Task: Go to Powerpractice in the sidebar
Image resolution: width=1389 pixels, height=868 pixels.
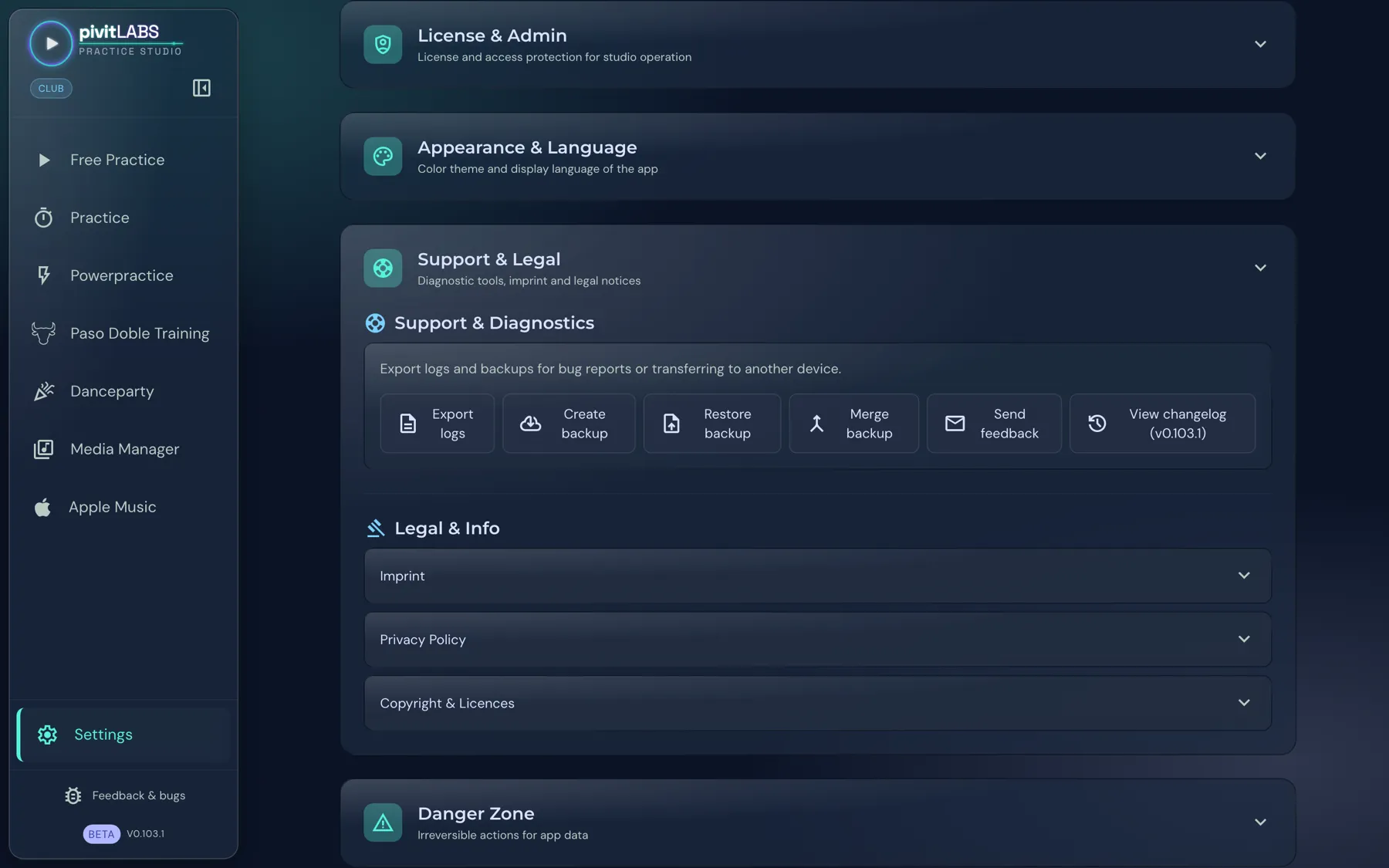Action: (x=123, y=275)
